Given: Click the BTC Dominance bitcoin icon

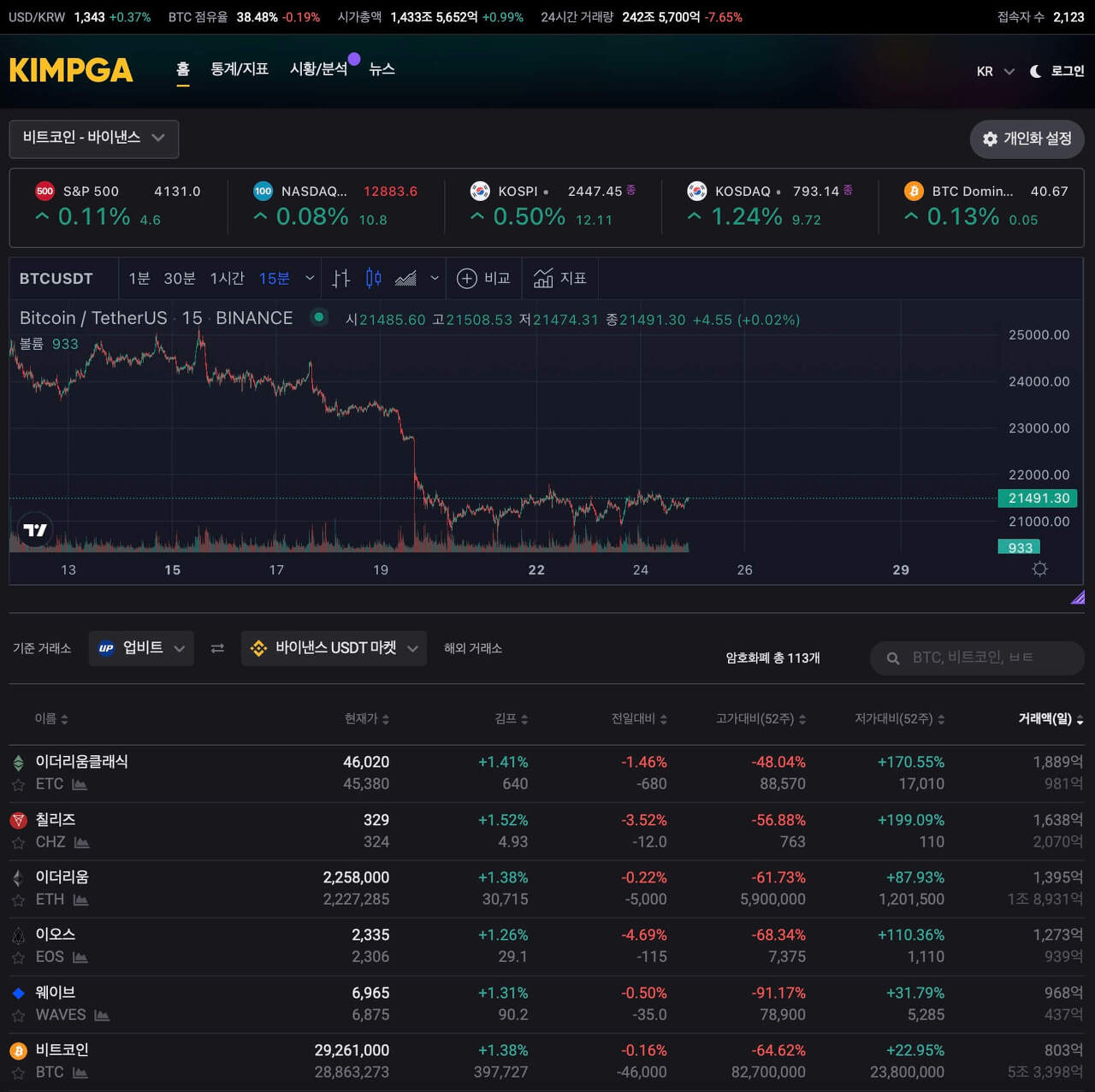Looking at the screenshot, I should [914, 192].
